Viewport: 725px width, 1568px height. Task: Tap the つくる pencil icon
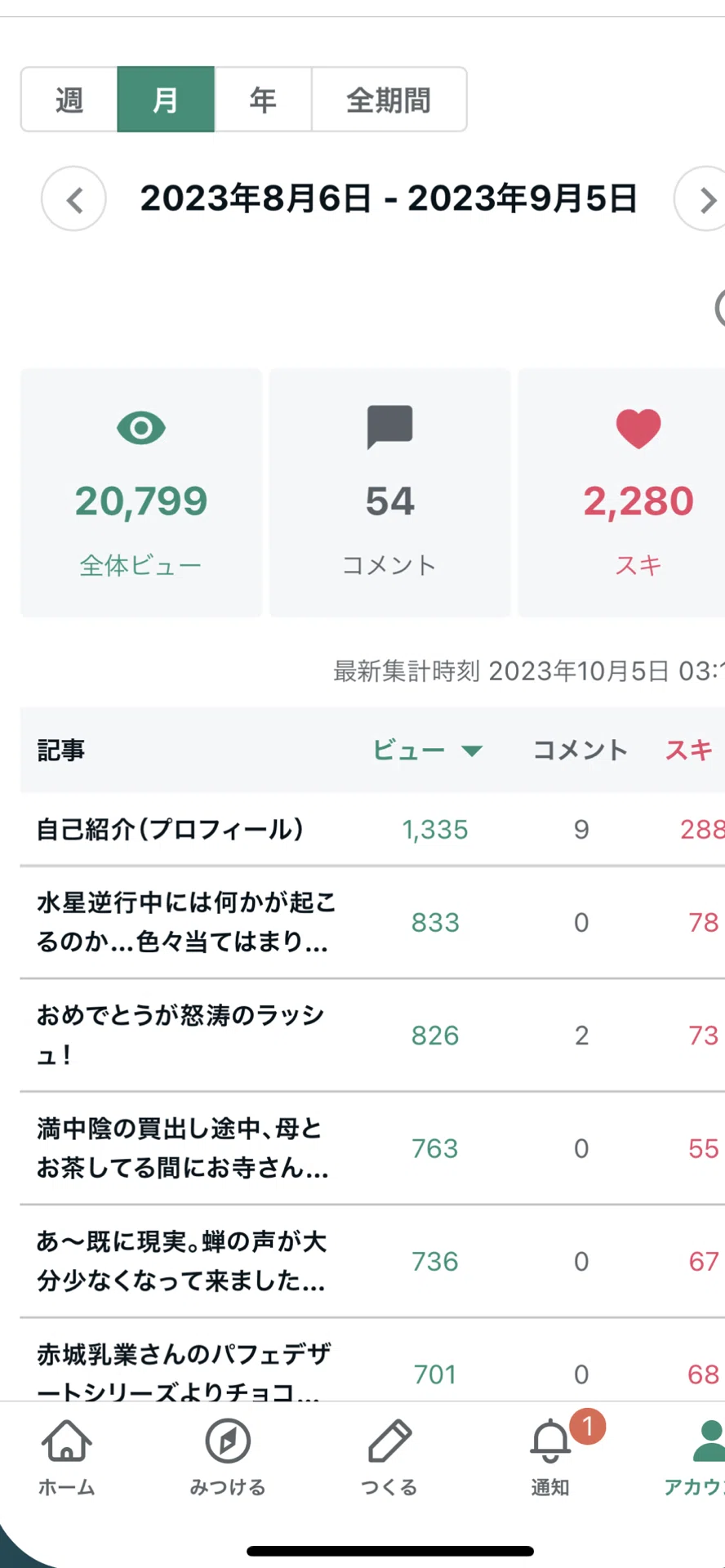(389, 1441)
